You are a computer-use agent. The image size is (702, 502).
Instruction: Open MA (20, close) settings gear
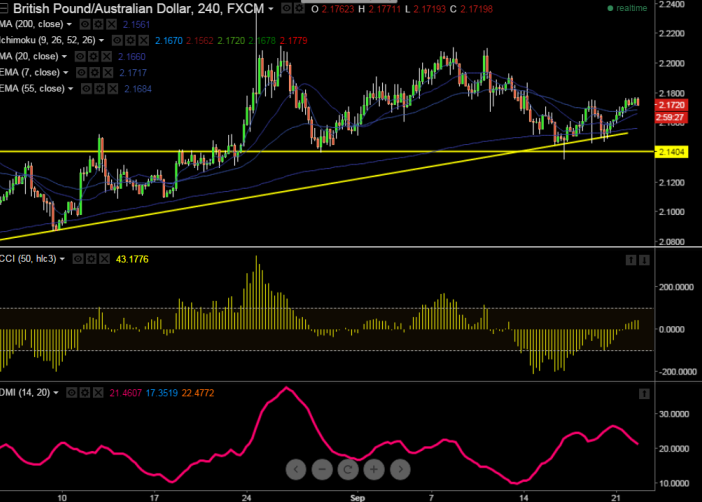pyautogui.click(x=93, y=56)
